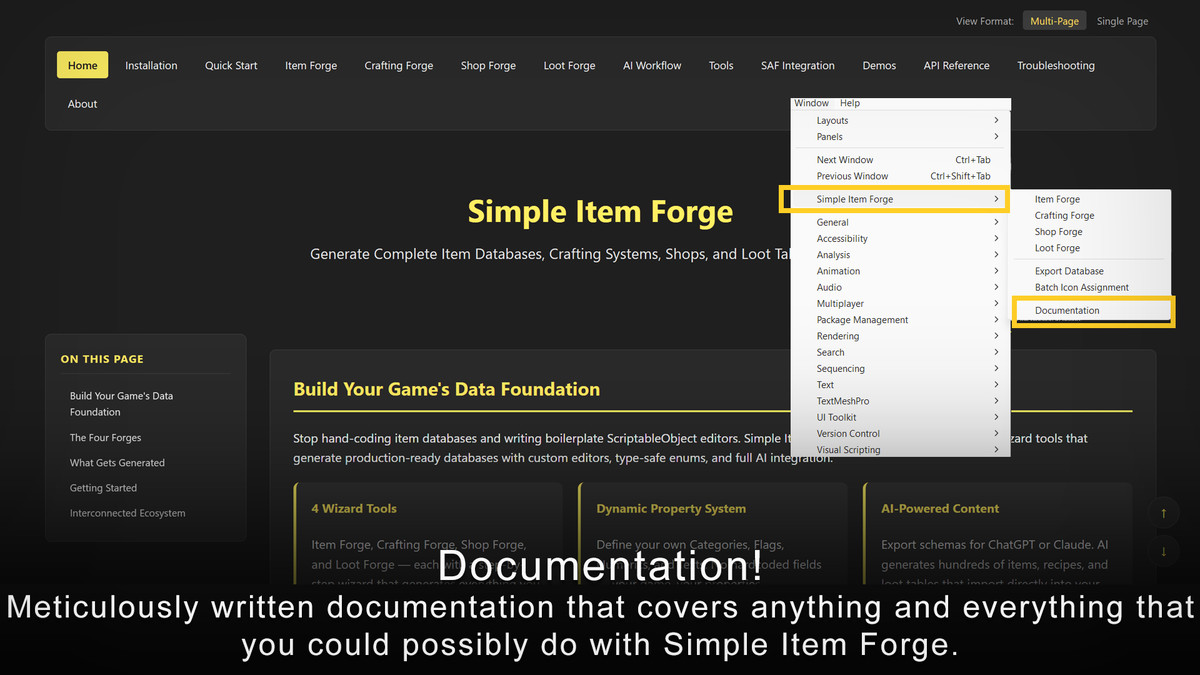Select Next Window in the menu
The width and height of the screenshot is (1200, 675).
[845, 159]
